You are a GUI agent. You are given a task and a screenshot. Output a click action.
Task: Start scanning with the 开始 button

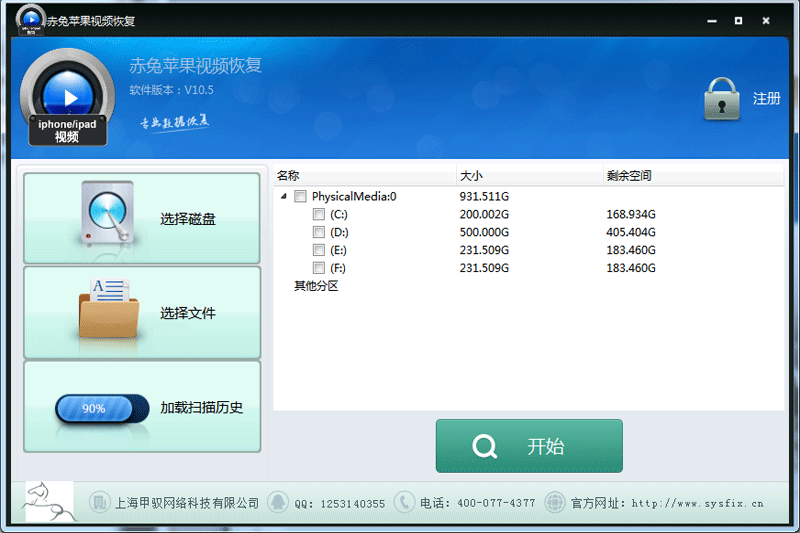(x=529, y=446)
